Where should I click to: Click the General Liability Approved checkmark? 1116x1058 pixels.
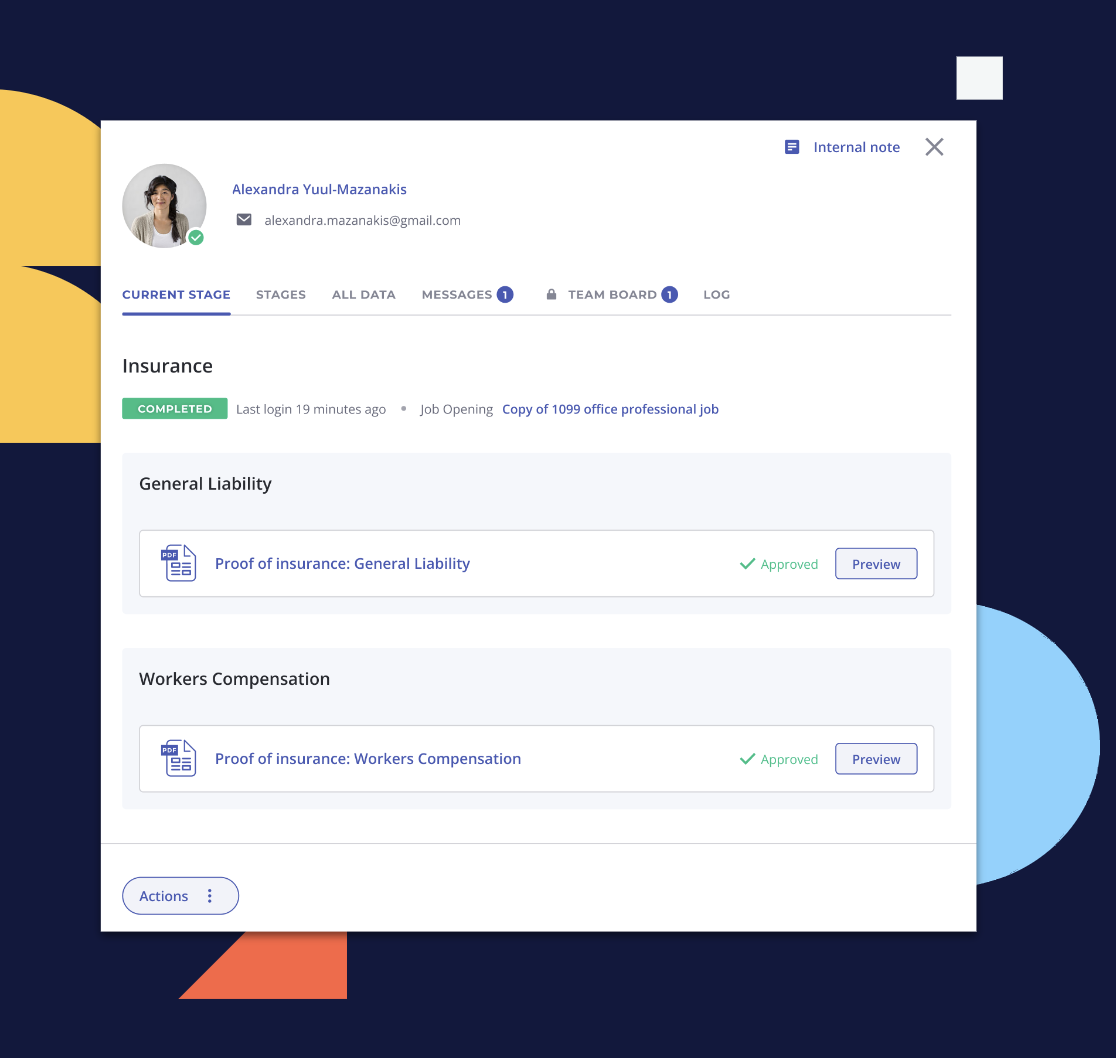tap(747, 564)
